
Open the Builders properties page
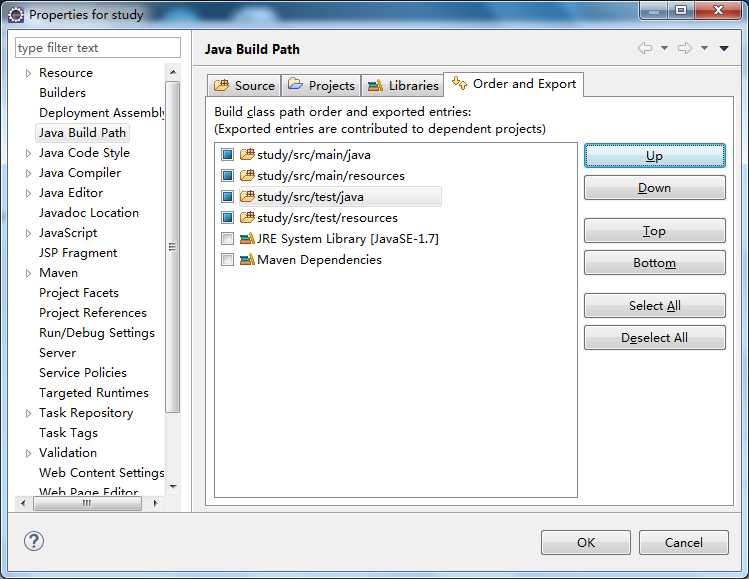coord(63,93)
